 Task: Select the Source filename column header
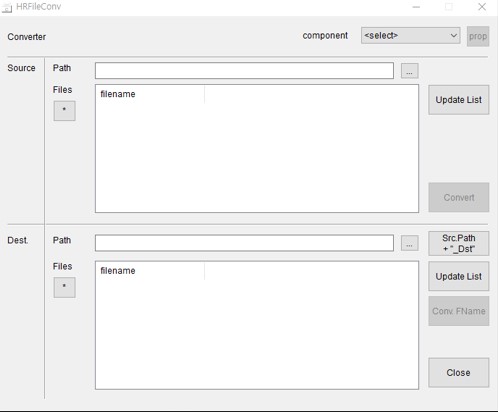pos(150,94)
